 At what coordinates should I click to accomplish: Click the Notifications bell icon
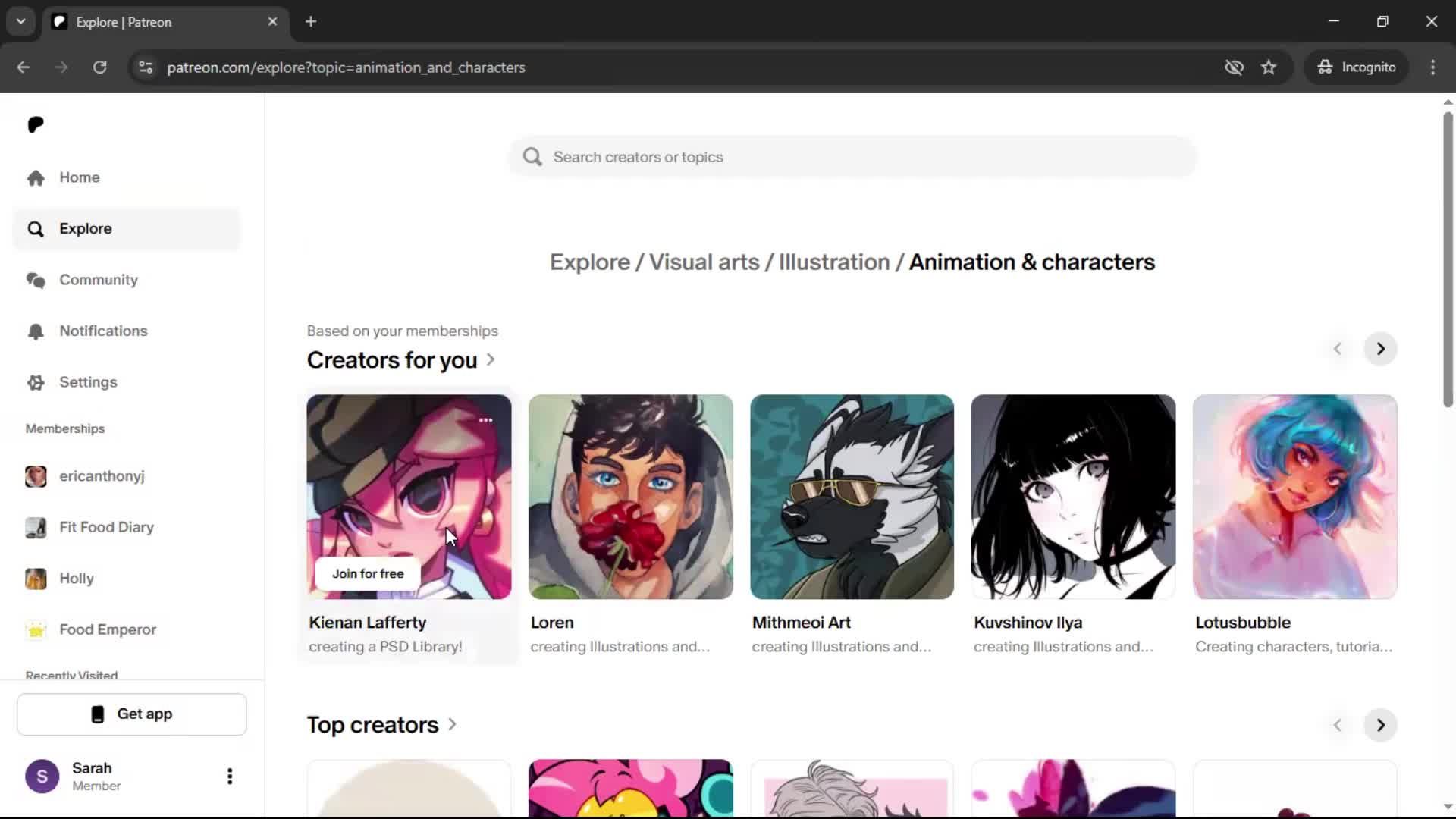(36, 331)
